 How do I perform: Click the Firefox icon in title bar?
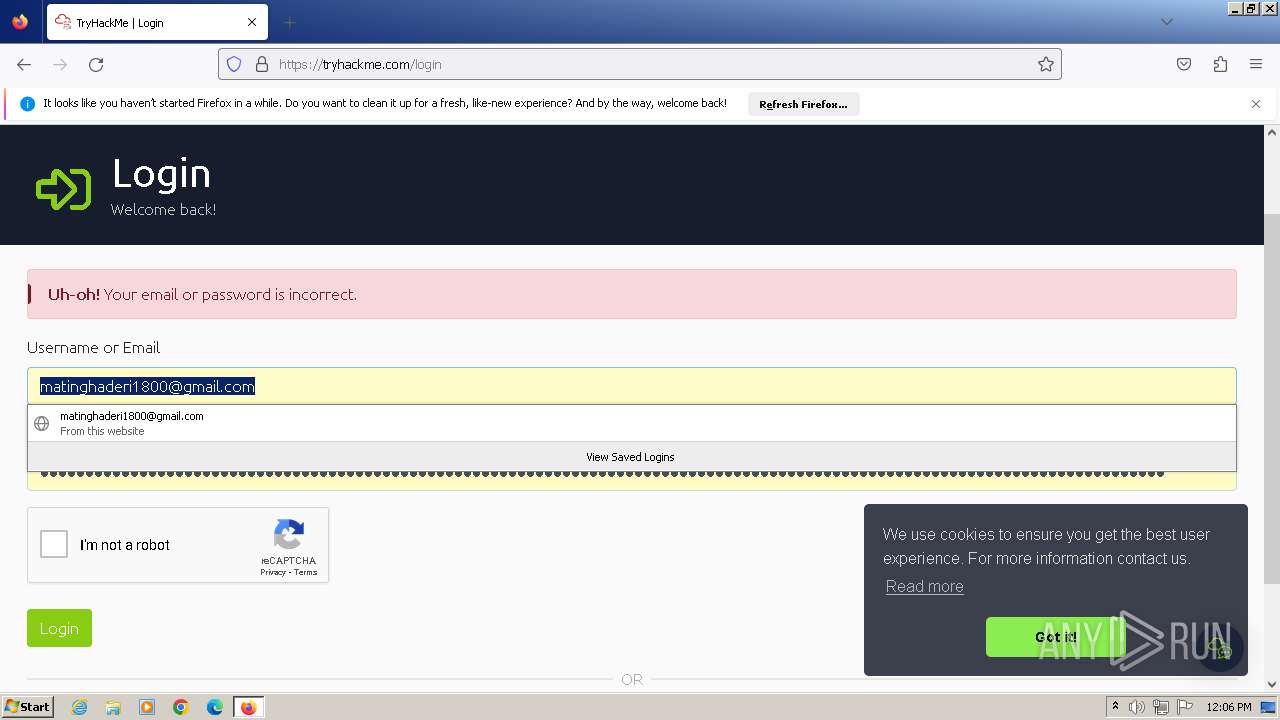(x=20, y=21)
